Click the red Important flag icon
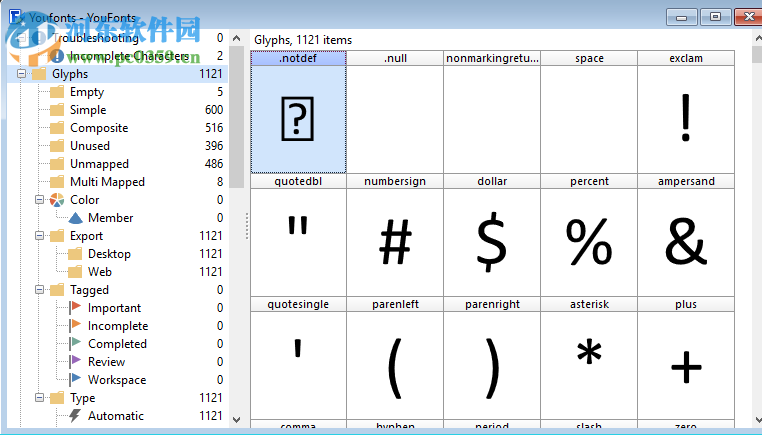 point(75,308)
